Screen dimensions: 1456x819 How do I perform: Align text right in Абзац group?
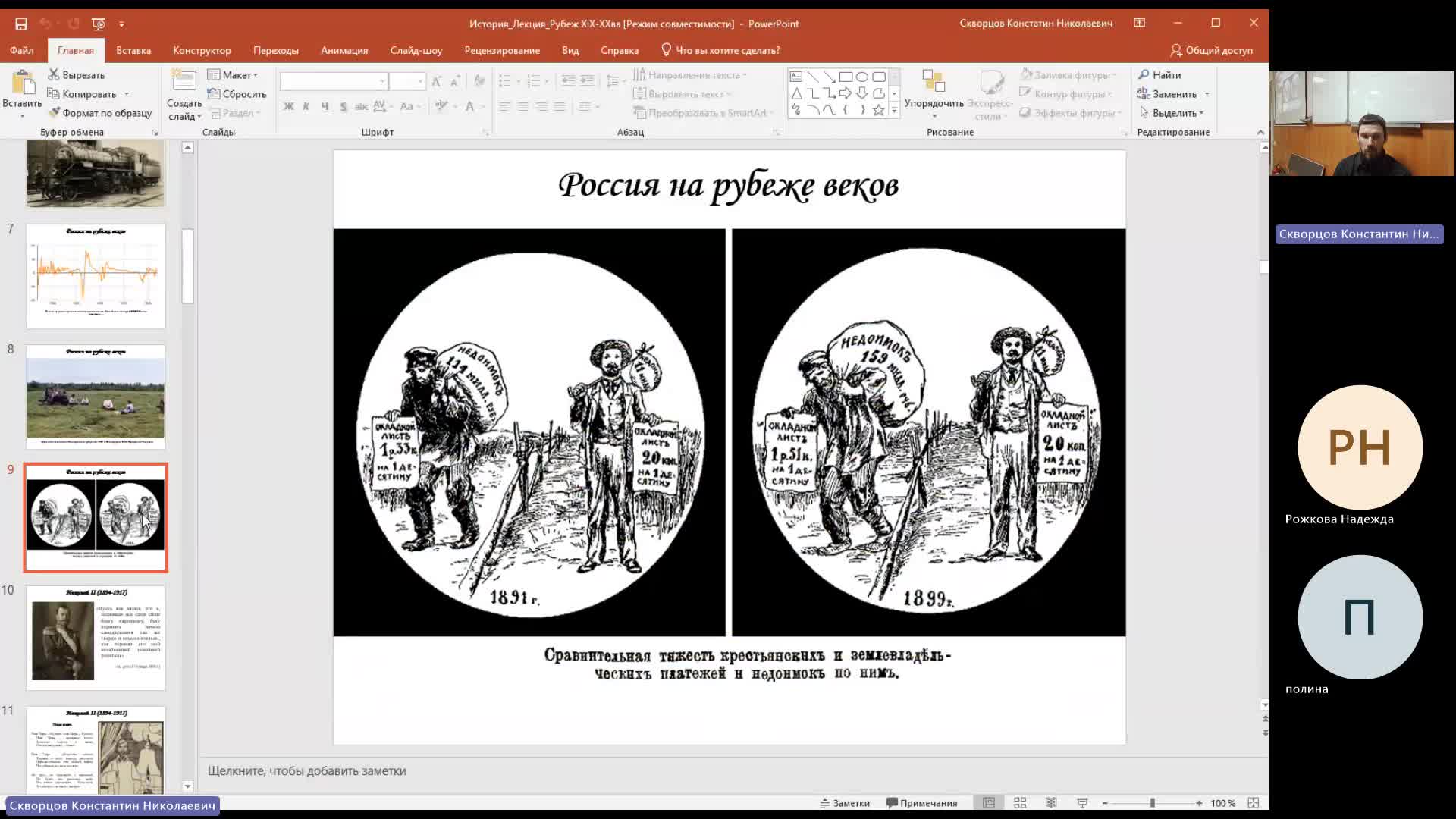point(541,107)
